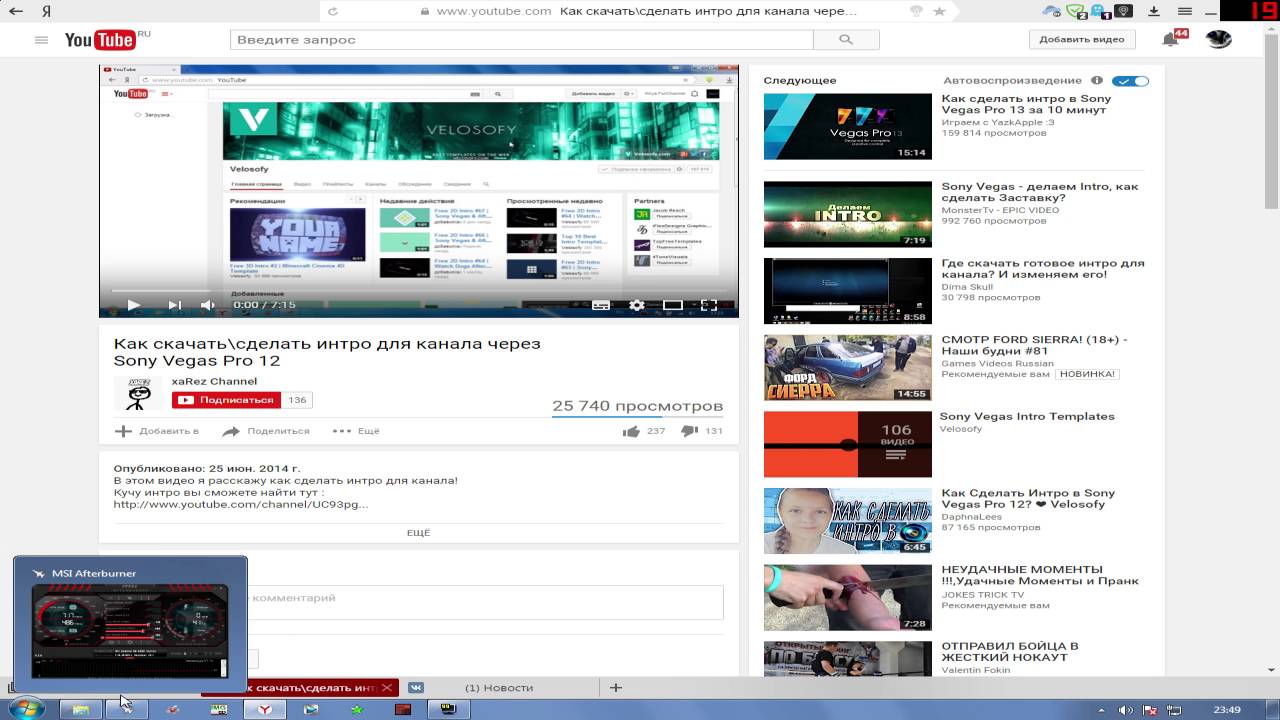Open the youtube.com/channel link in description

pyautogui.click(x=241, y=504)
